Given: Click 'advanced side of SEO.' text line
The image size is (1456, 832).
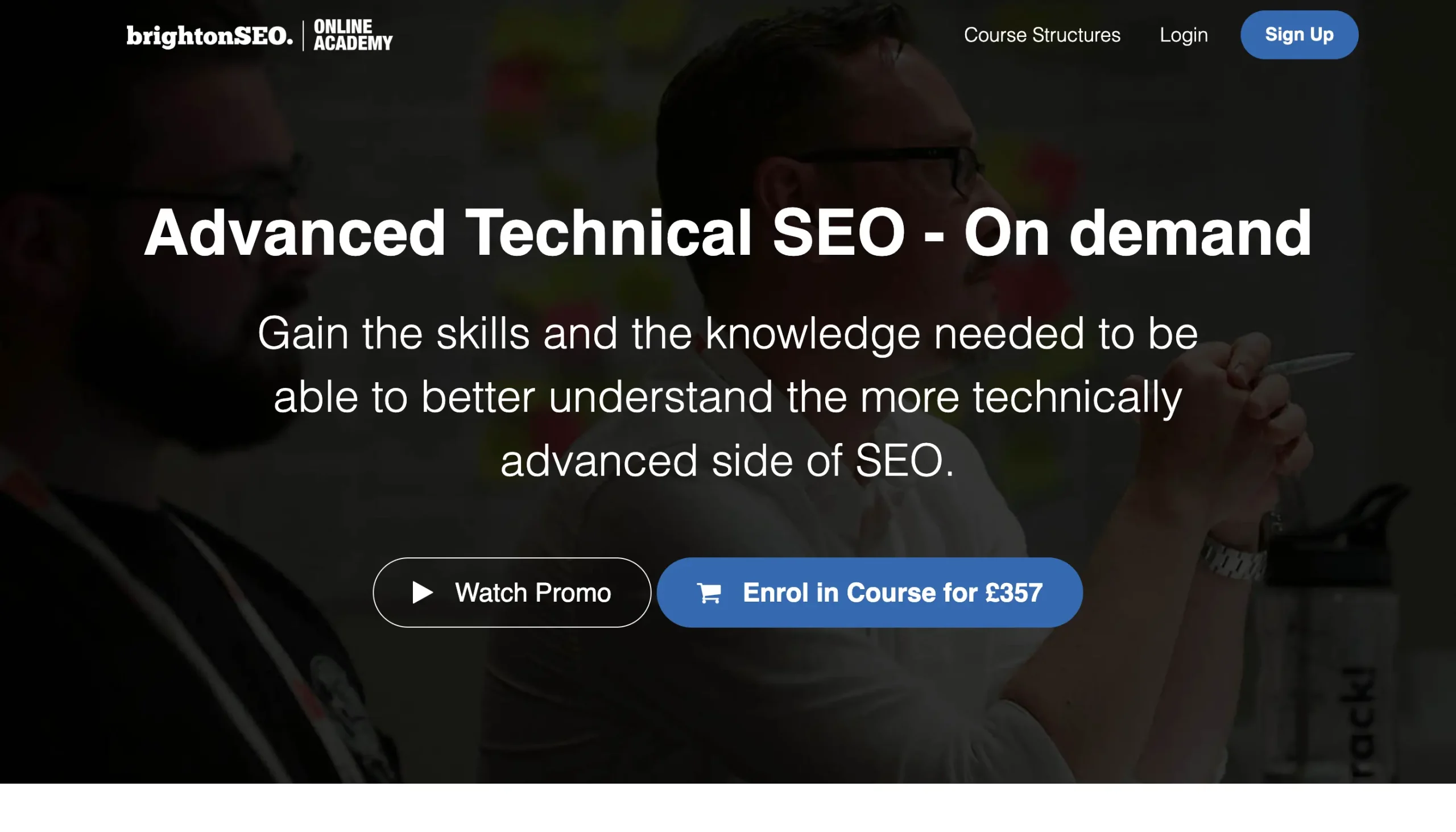Looking at the screenshot, I should [x=727, y=461].
